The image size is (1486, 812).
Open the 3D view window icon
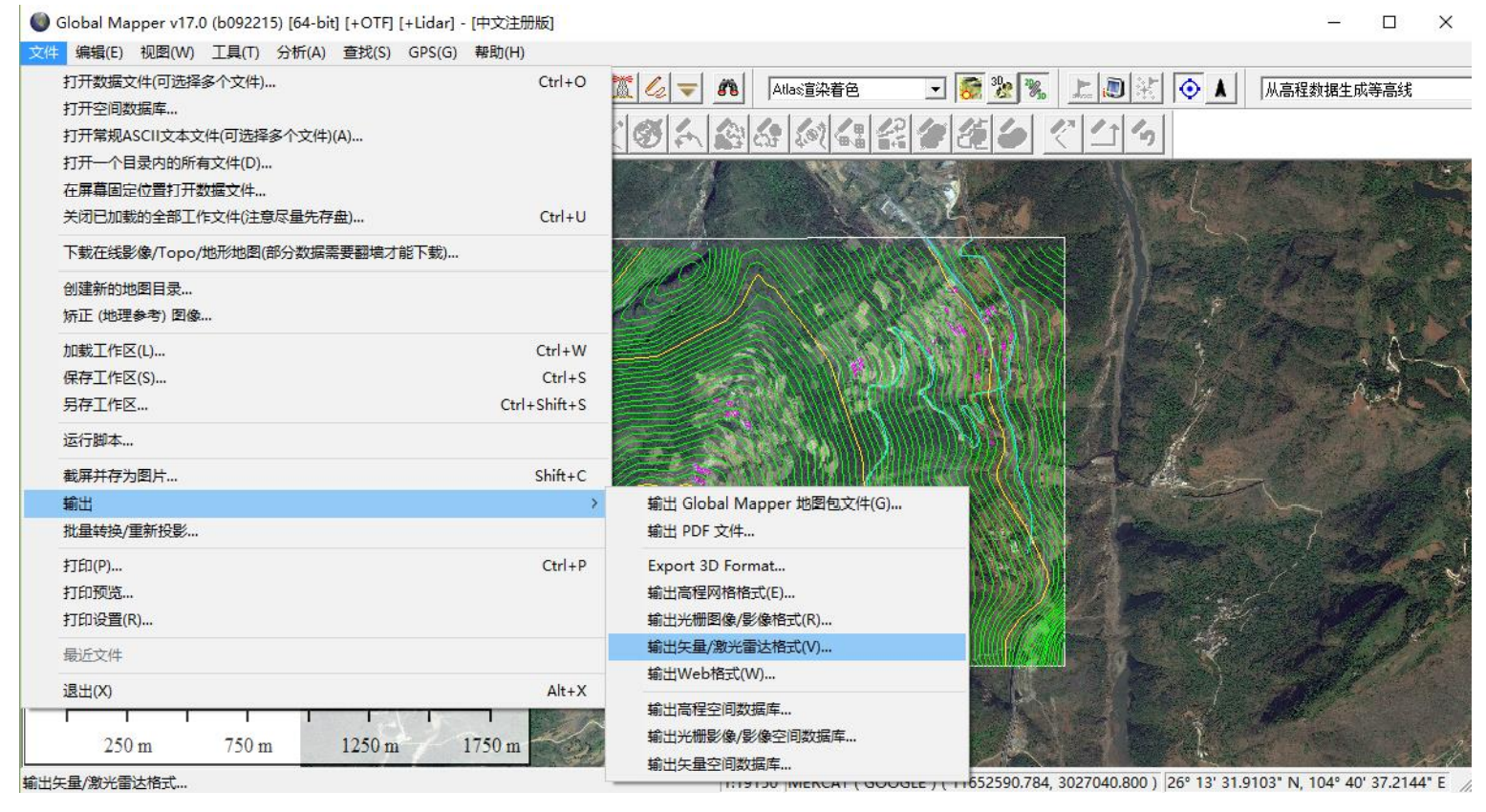pos(1002,89)
